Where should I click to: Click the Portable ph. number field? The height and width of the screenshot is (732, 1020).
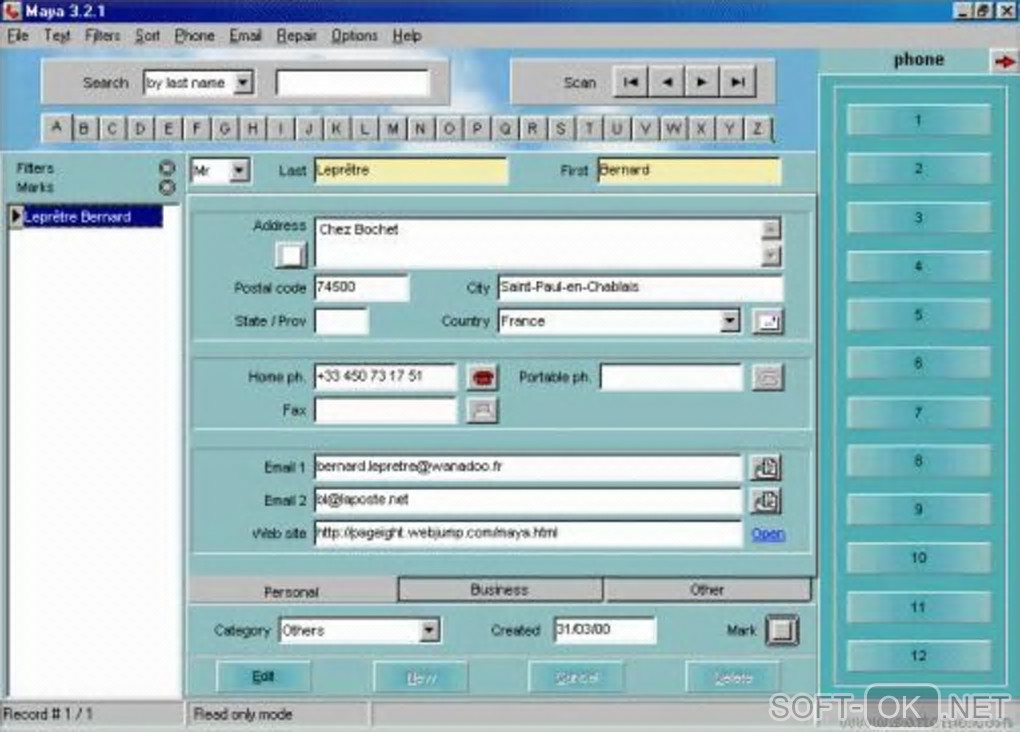pos(670,377)
